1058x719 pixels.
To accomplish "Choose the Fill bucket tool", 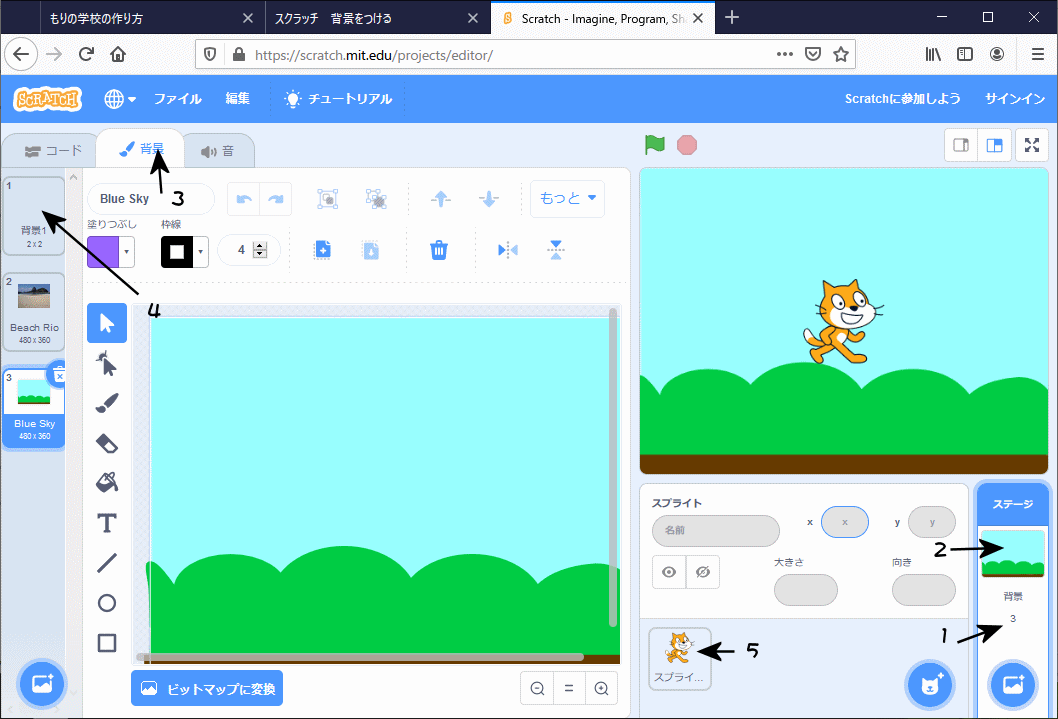I will 107,483.
